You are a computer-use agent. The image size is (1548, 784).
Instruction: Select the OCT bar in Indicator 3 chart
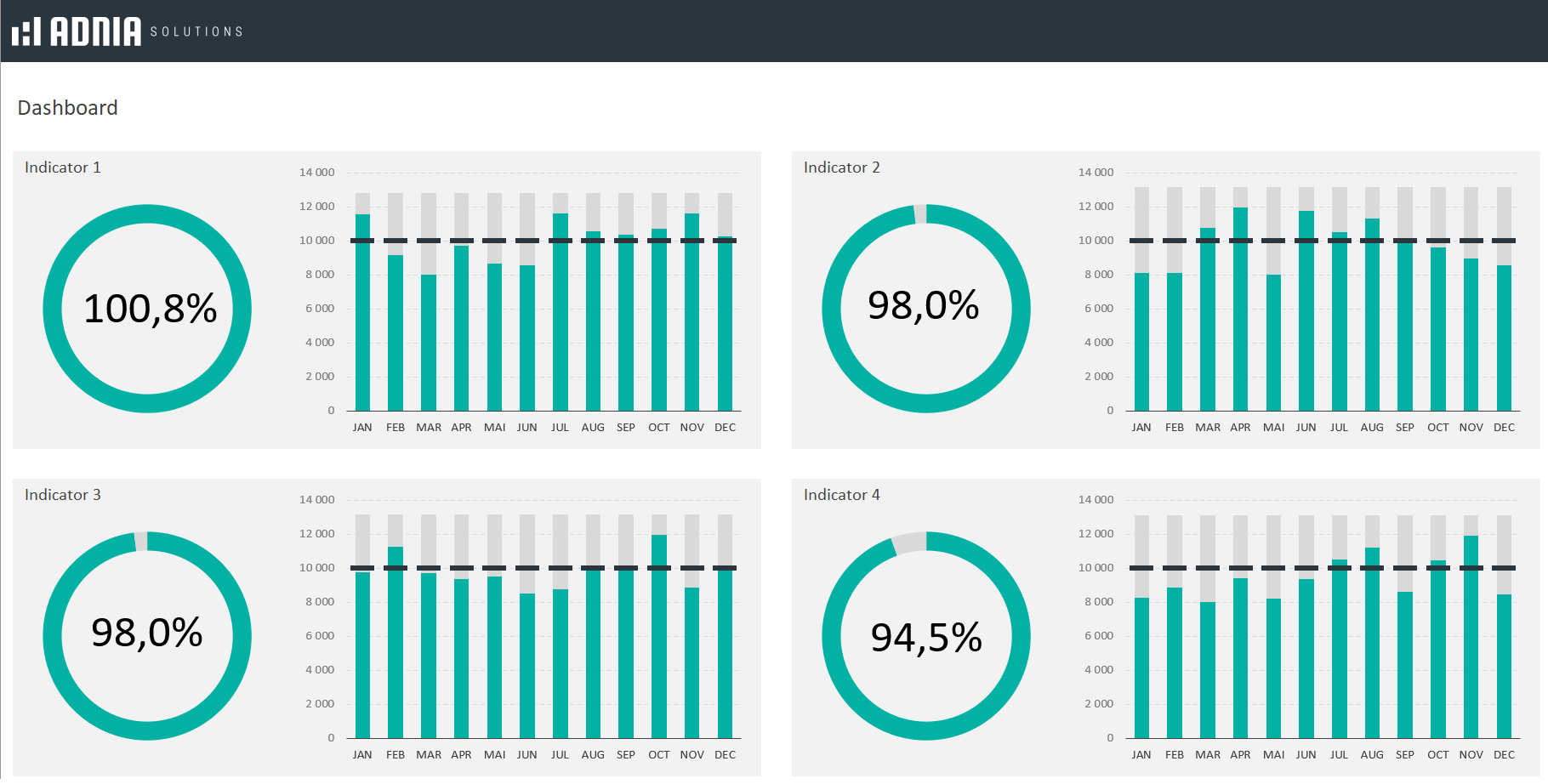tap(659, 638)
